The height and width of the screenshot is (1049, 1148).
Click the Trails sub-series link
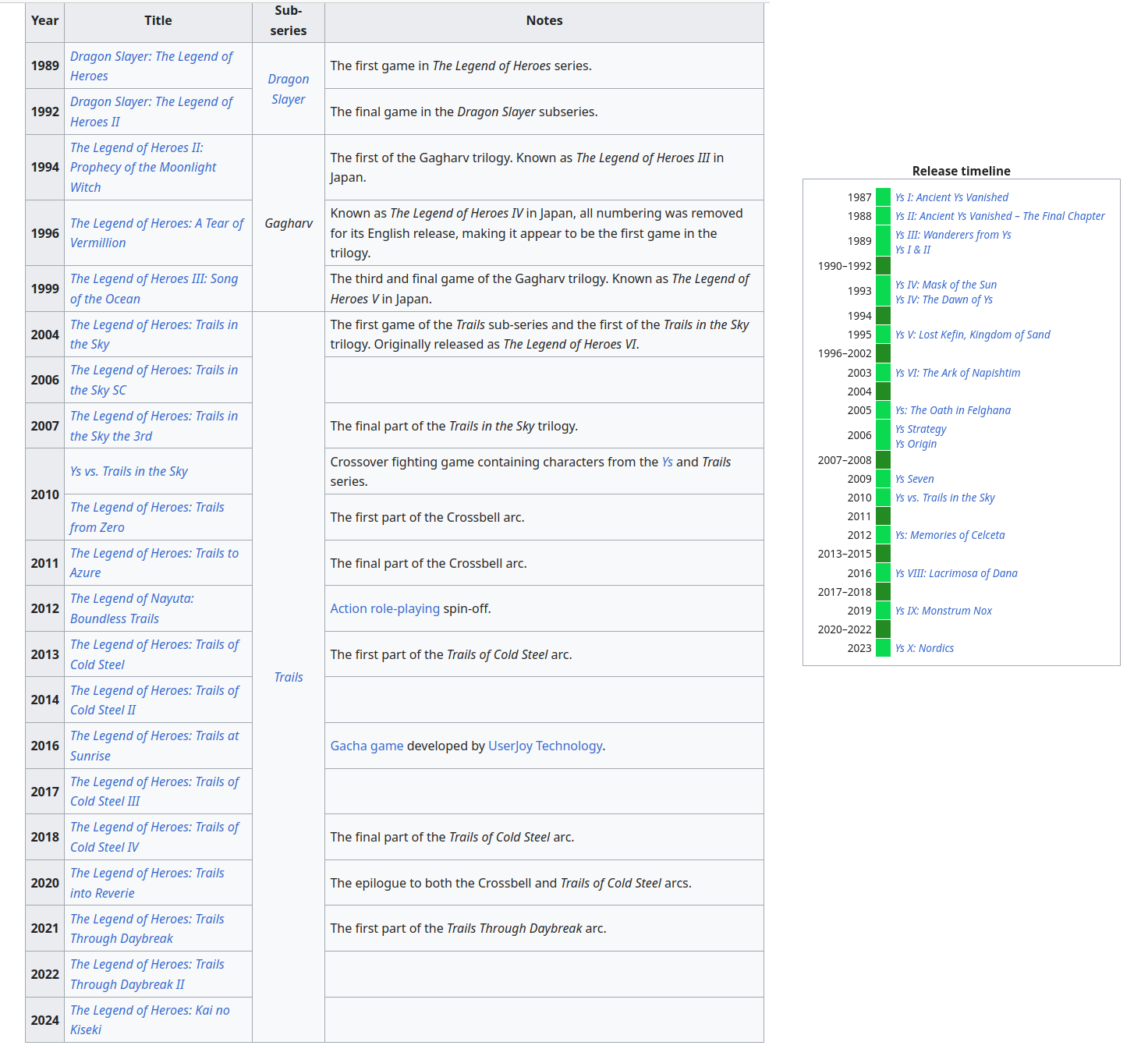pos(289,677)
